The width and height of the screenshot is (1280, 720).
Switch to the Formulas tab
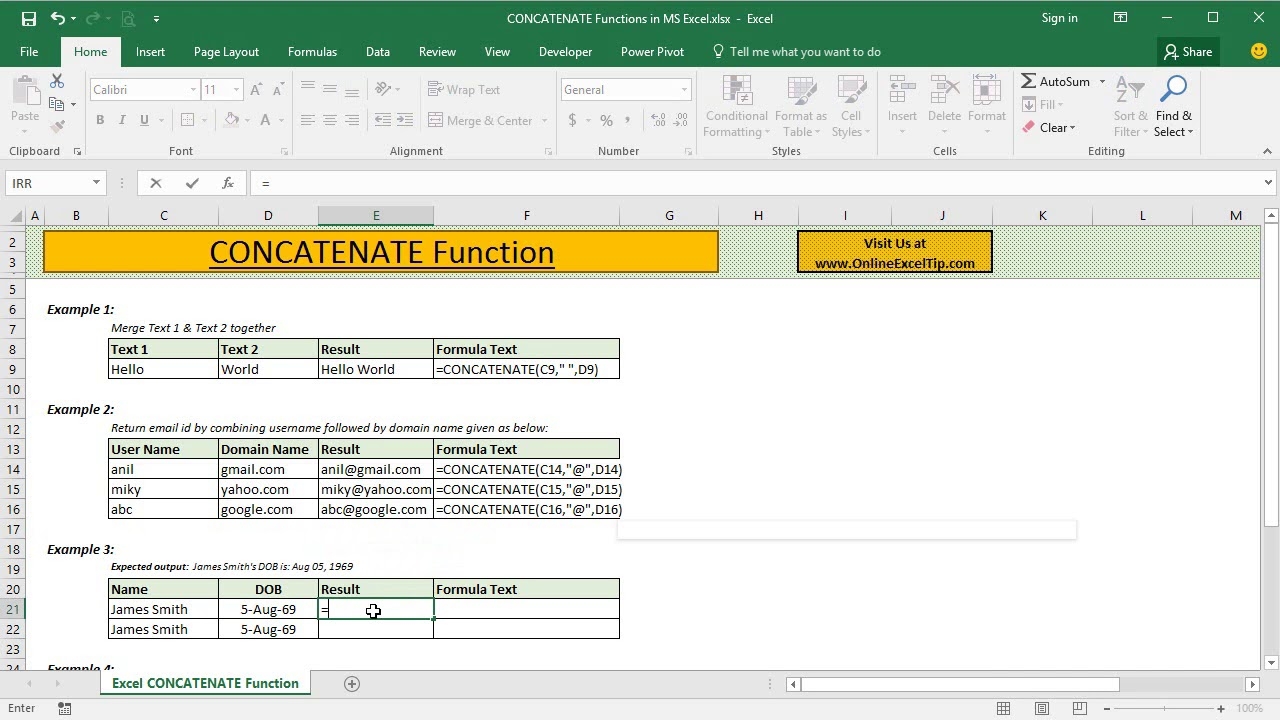(312, 52)
